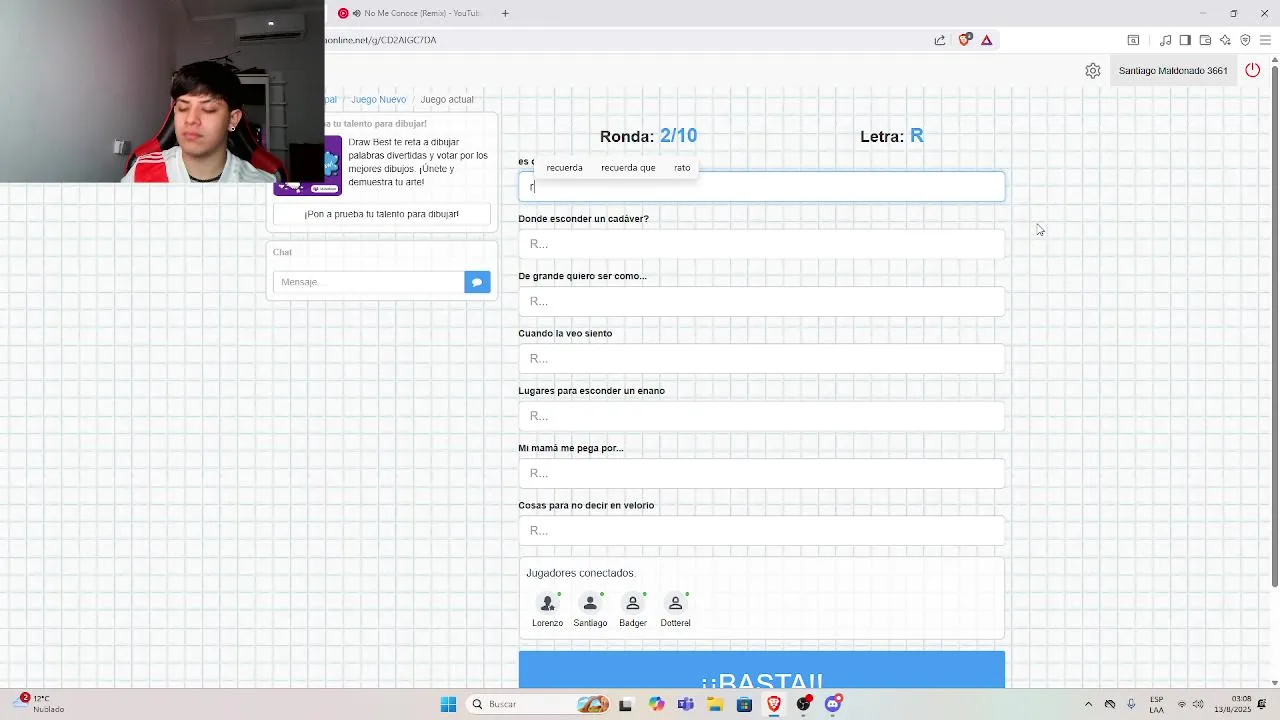Open the browser hamburger main menu

coord(1265,40)
